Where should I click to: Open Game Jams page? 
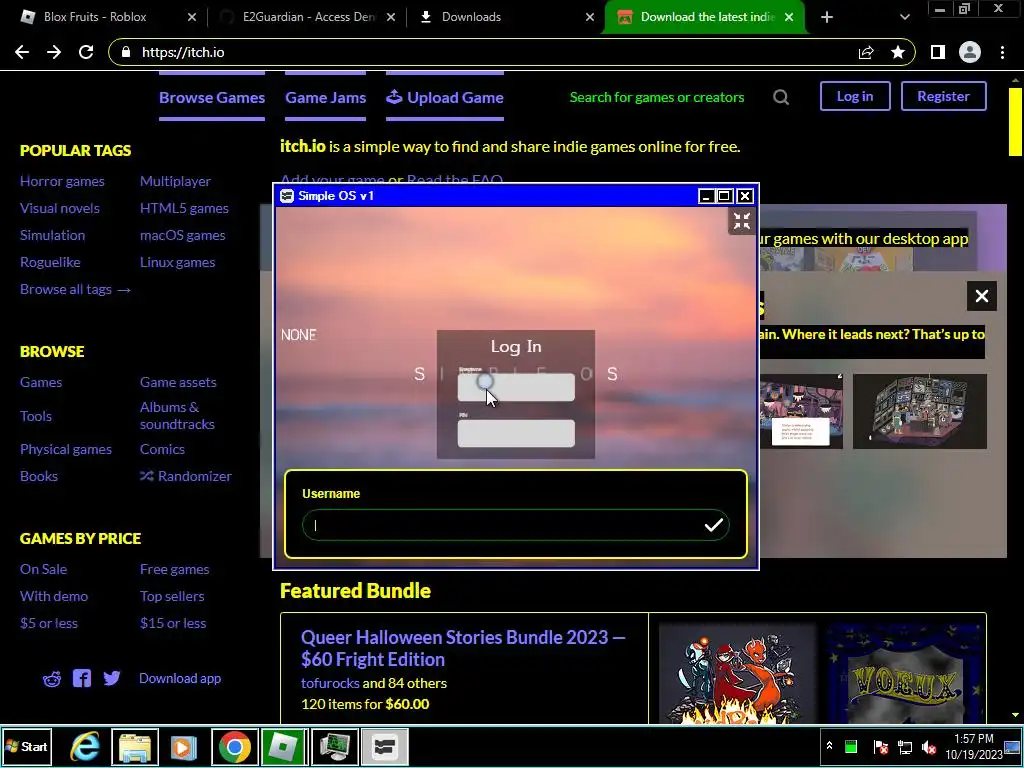[325, 97]
